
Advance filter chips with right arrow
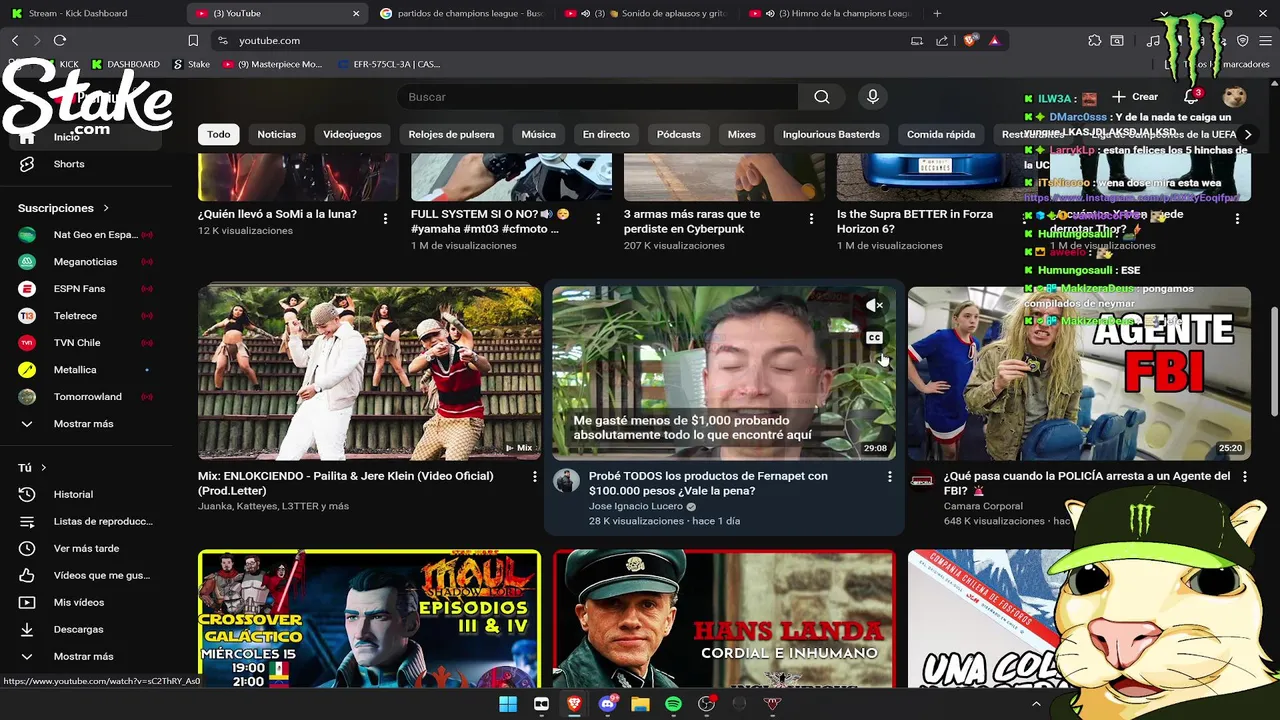(1248, 134)
